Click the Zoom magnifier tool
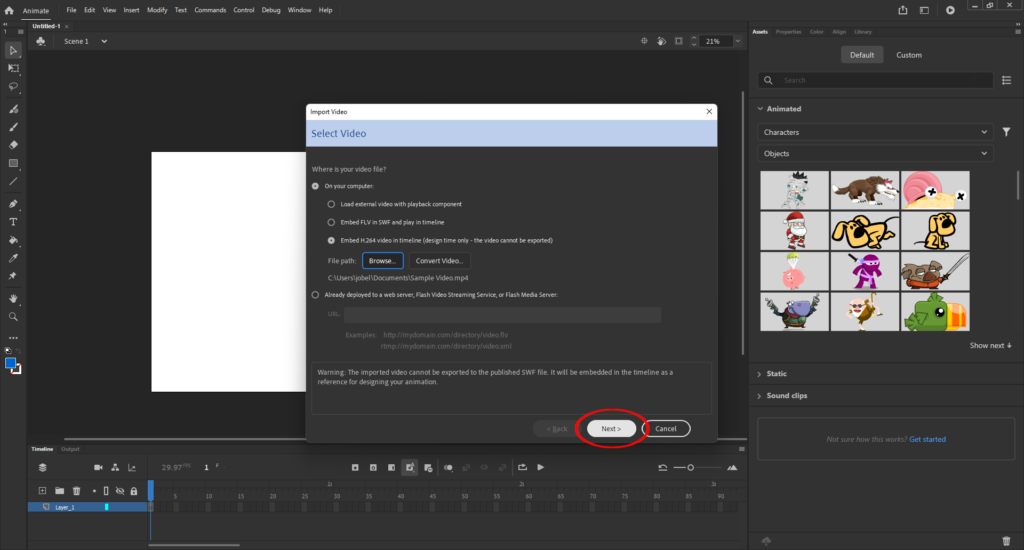Image resolution: width=1024 pixels, height=550 pixels. (13, 316)
